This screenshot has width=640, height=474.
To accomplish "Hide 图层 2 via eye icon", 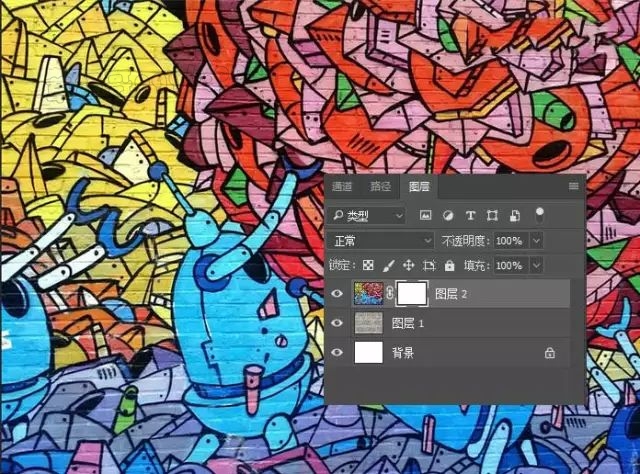I will [337, 293].
